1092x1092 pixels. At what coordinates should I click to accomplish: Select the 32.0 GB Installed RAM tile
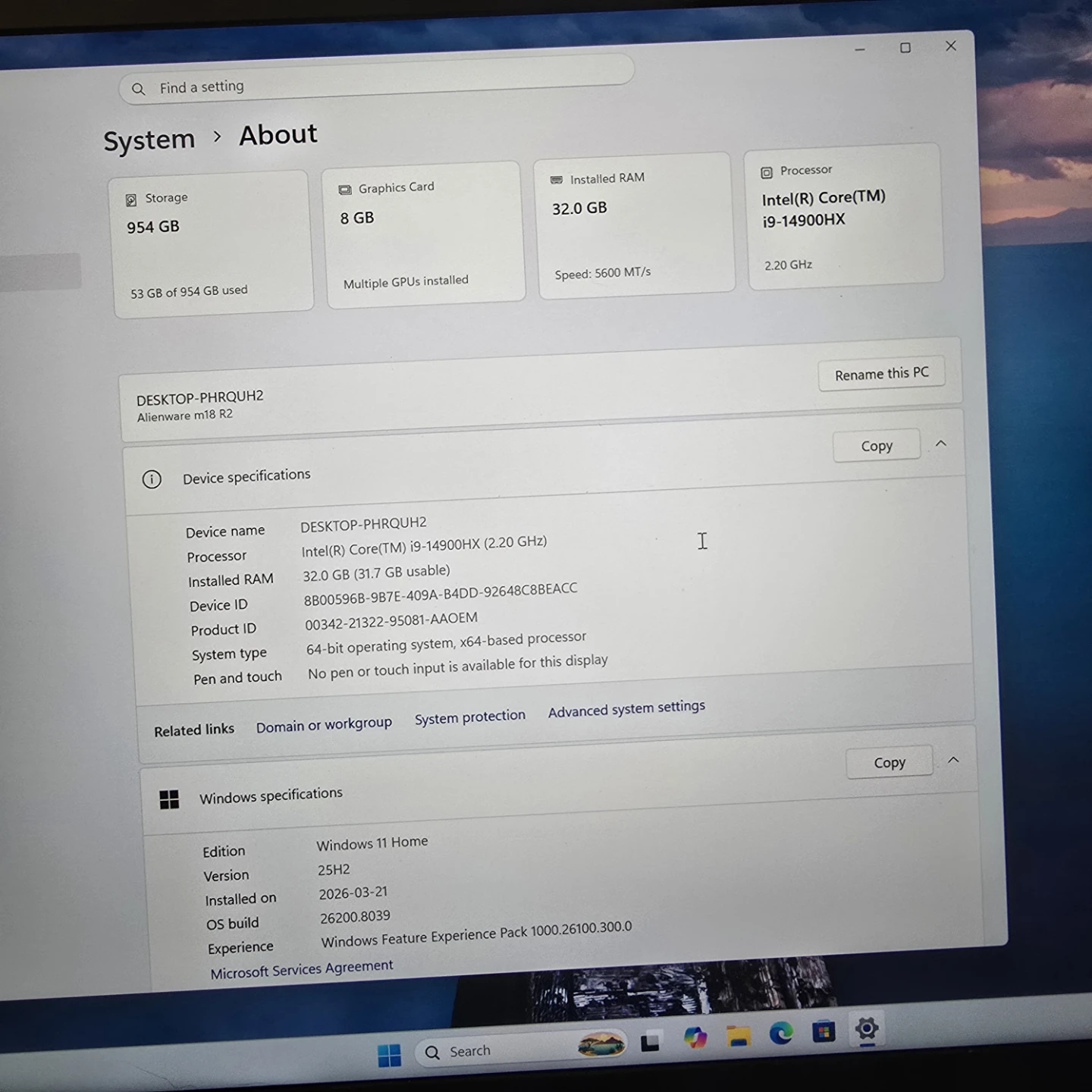[x=634, y=224]
